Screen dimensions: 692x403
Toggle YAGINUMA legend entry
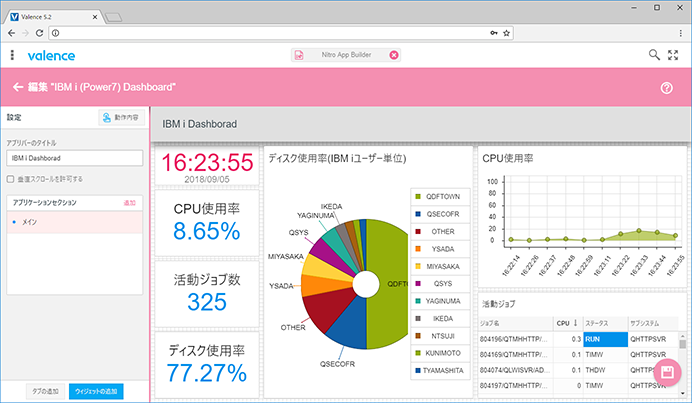(x=440, y=301)
